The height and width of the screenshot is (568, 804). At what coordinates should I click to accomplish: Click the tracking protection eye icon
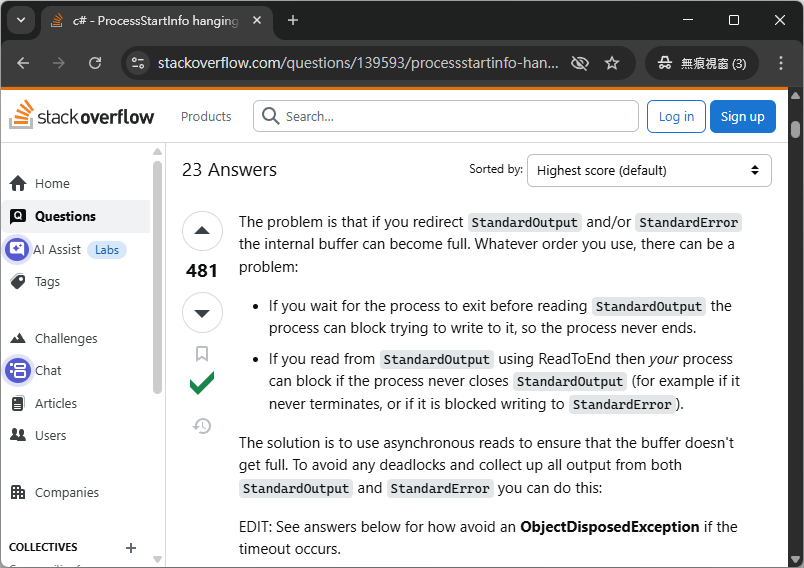coord(579,63)
